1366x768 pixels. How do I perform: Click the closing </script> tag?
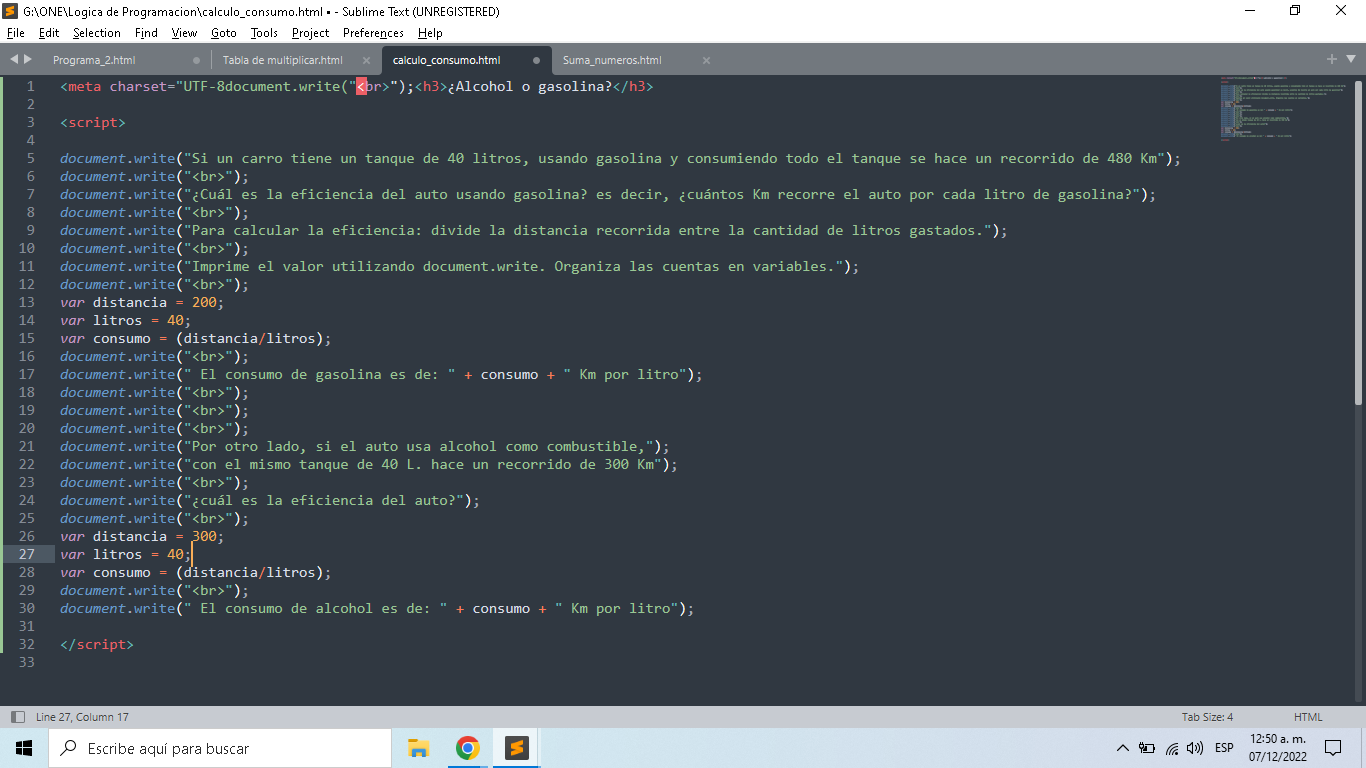click(97, 644)
